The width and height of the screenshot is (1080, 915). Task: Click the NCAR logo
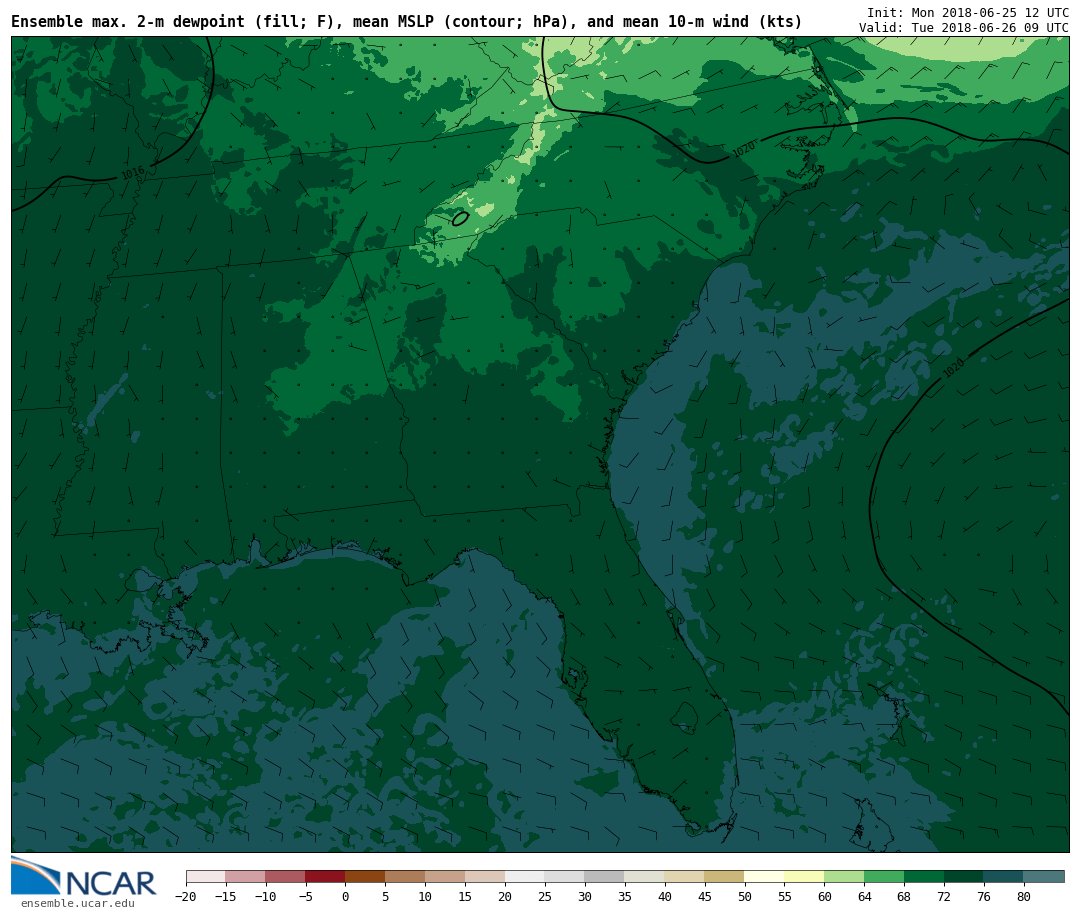tap(84, 877)
